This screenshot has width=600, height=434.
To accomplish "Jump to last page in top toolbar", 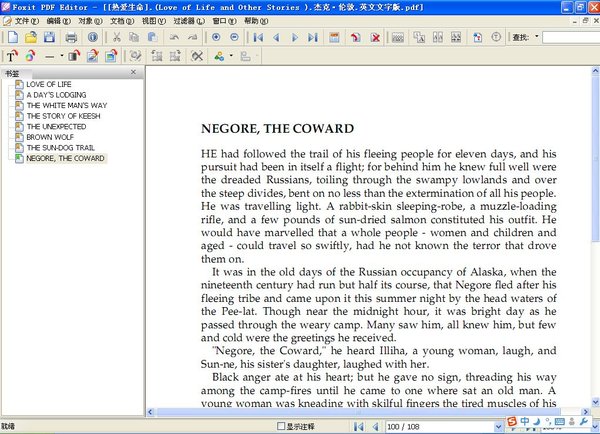I will pos(313,37).
